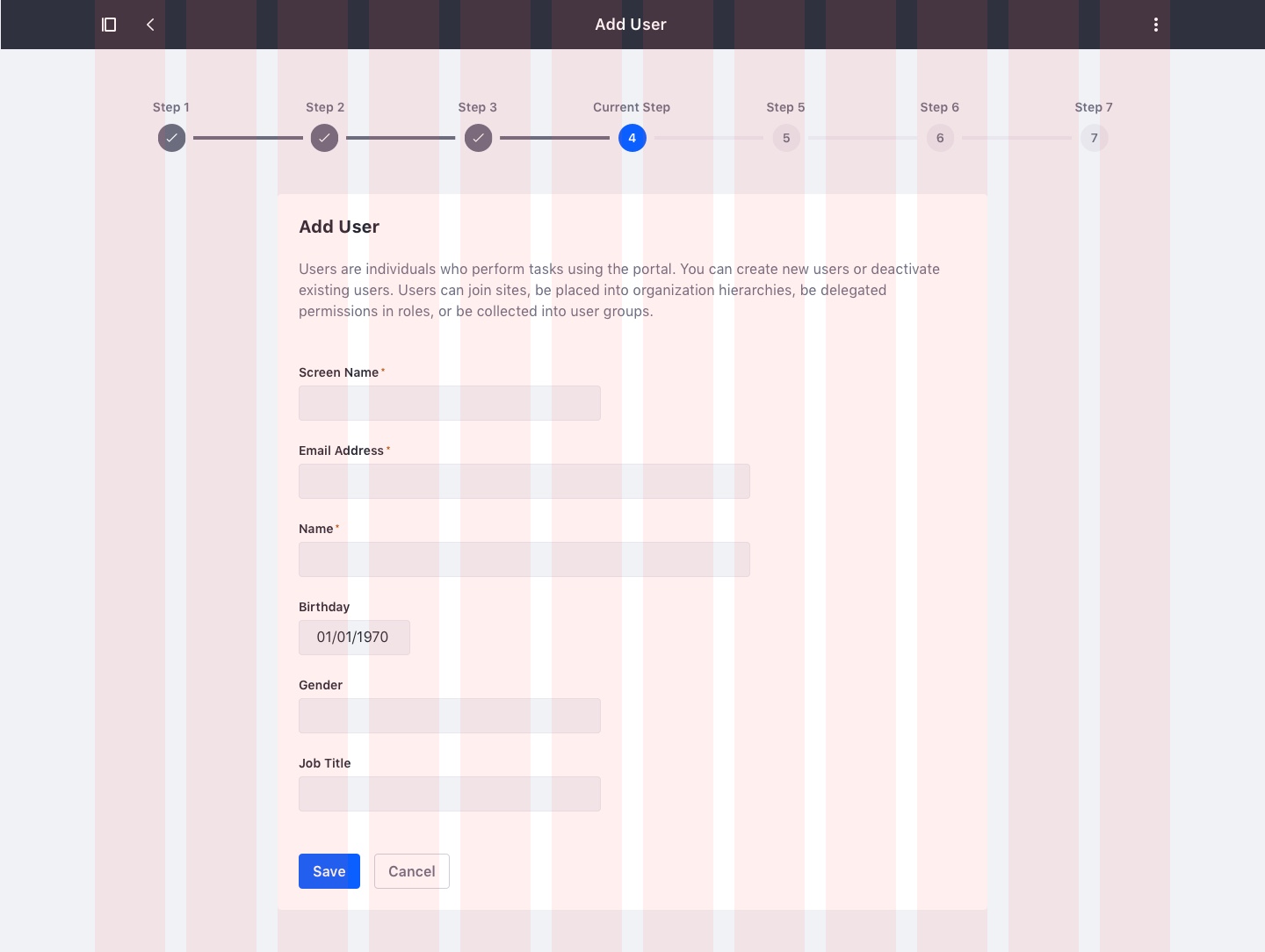Image resolution: width=1265 pixels, height=952 pixels.
Task: Click the users description paragraph
Action: 619,290
